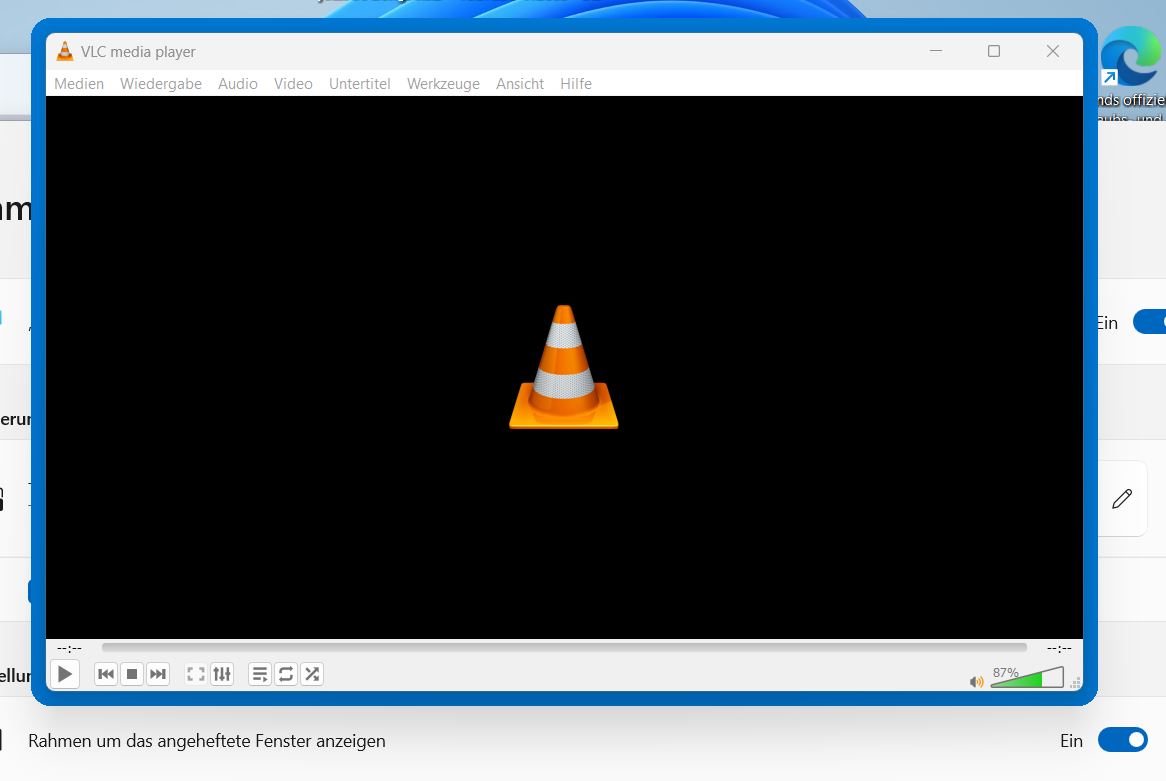This screenshot has height=781, width=1166.
Task: Show the playlist view
Action: (260, 674)
